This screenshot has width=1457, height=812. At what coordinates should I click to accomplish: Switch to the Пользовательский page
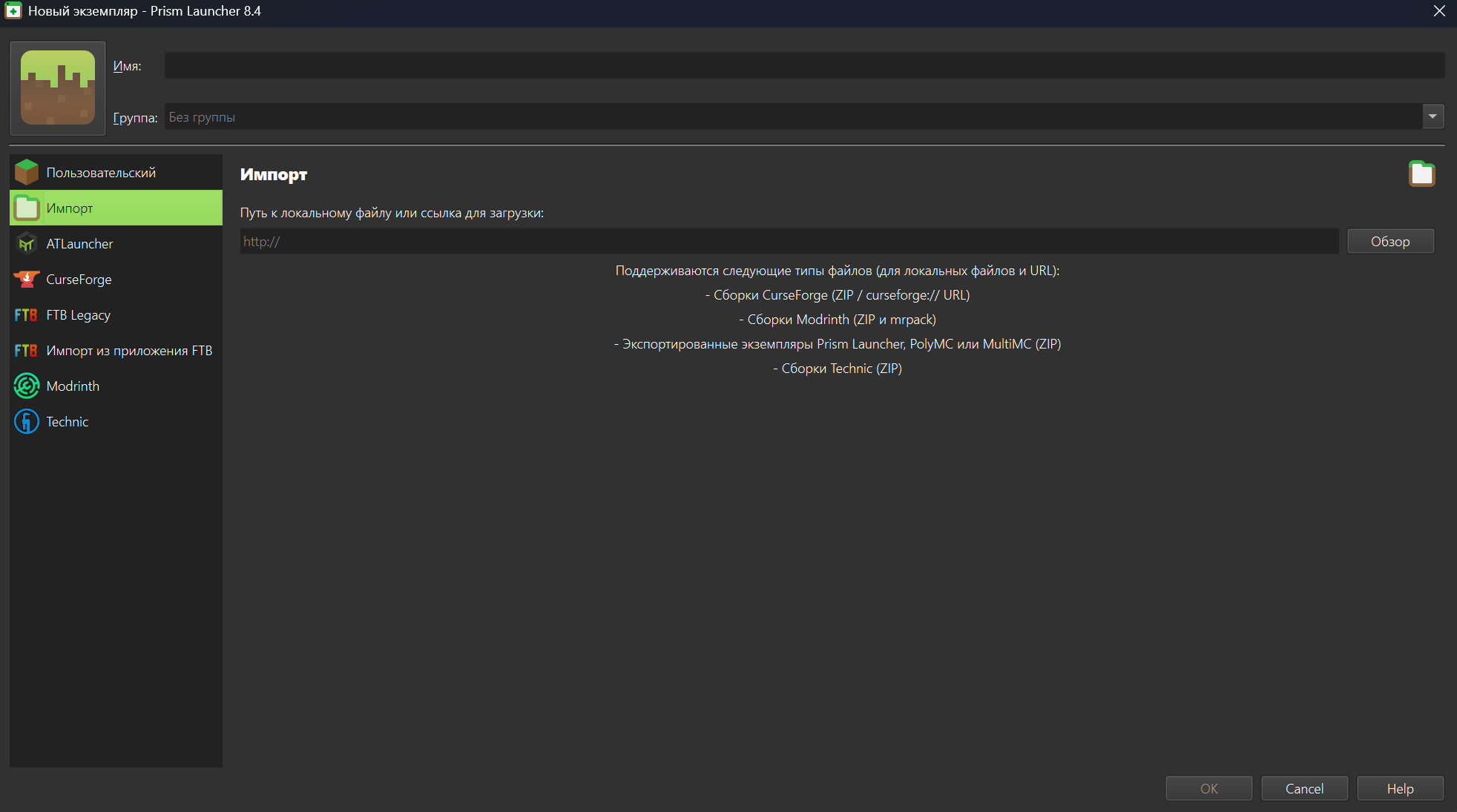click(x=101, y=172)
